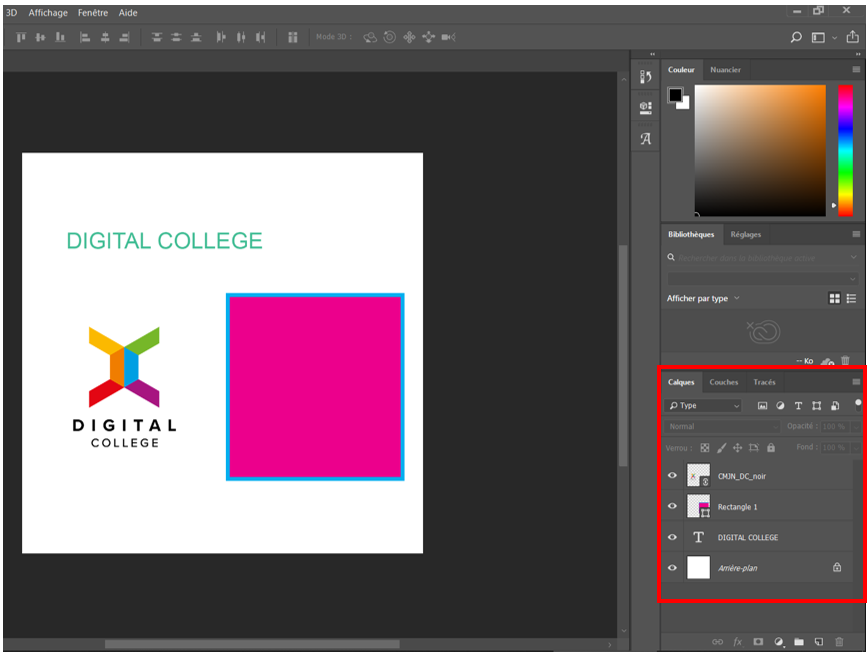Hide the DIGITAL COLLEGE text layer
Image resolution: width=867 pixels, height=659 pixels.
coord(672,537)
